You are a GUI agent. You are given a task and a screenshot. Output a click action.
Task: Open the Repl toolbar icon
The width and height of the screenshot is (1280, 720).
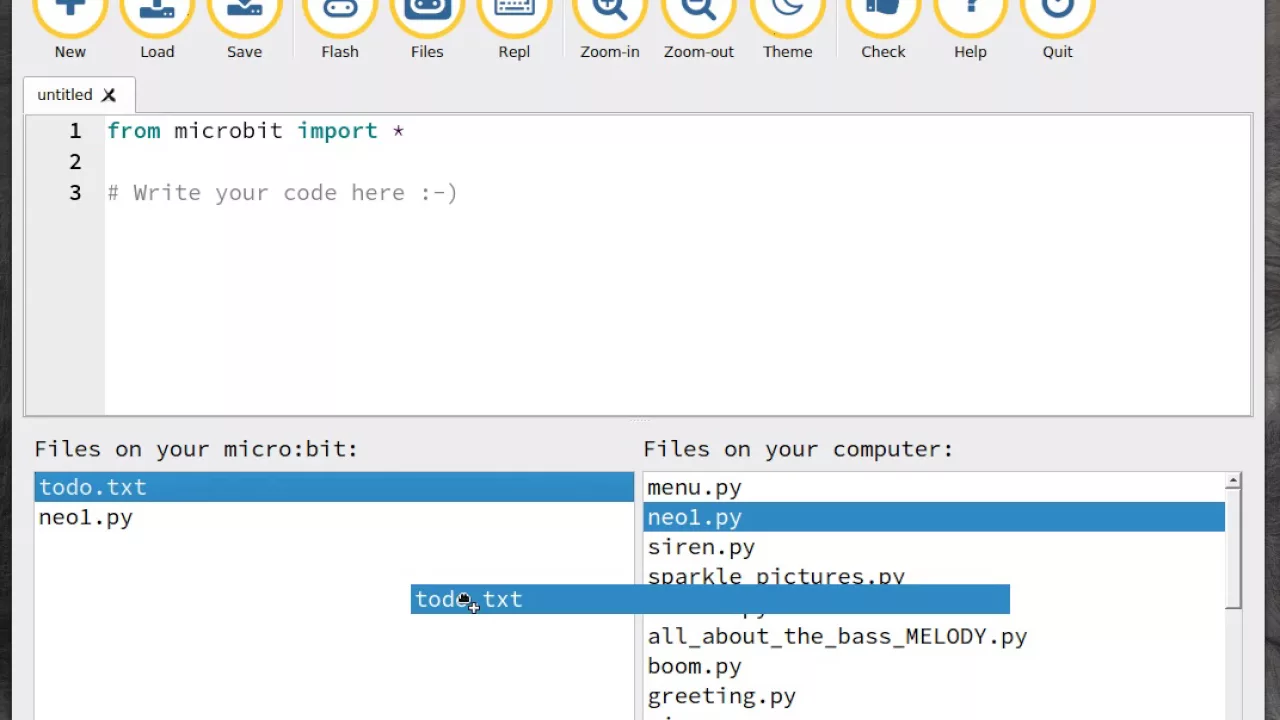[514, 18]
